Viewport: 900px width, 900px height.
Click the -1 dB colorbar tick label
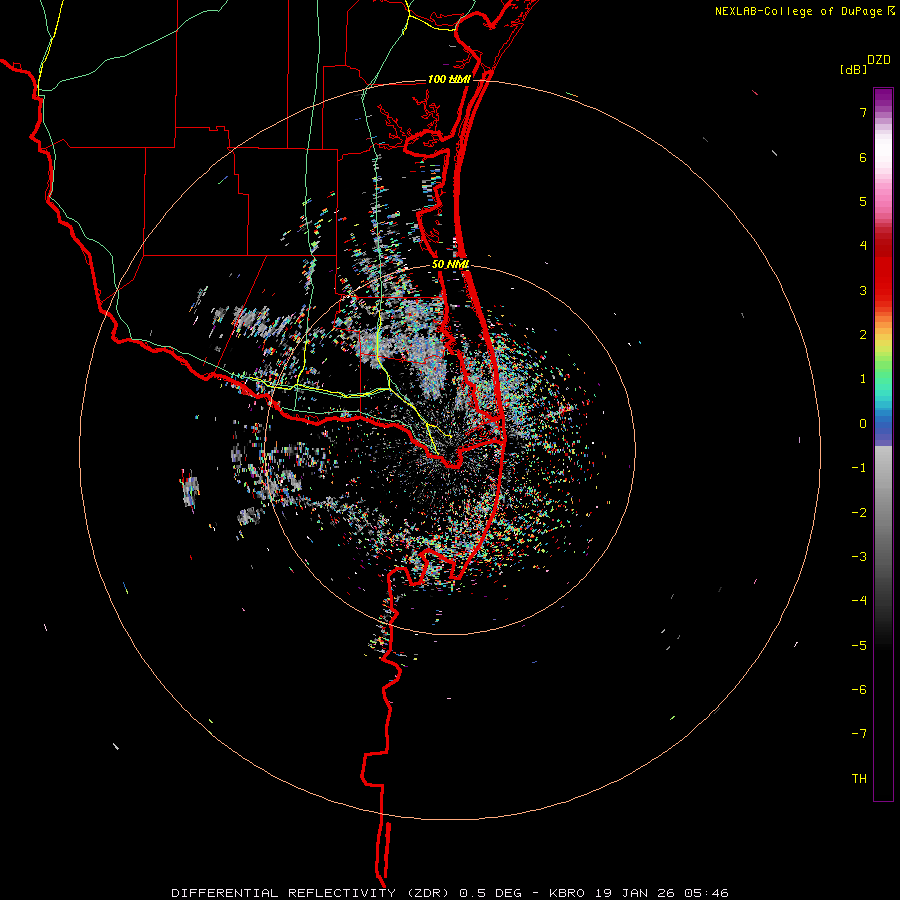pyautogui.click(x=859, y=468)
